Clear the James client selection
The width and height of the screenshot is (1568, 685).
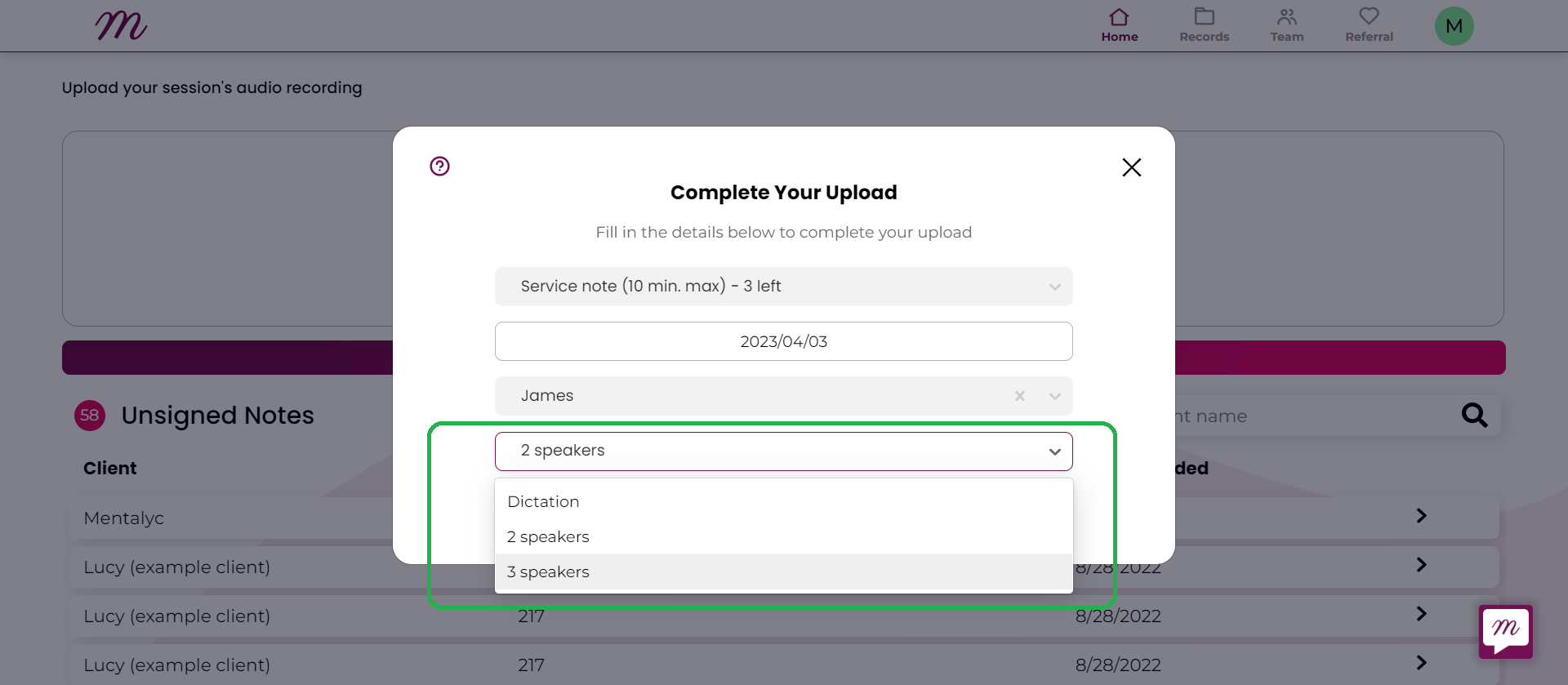(x=1019, y=396)
